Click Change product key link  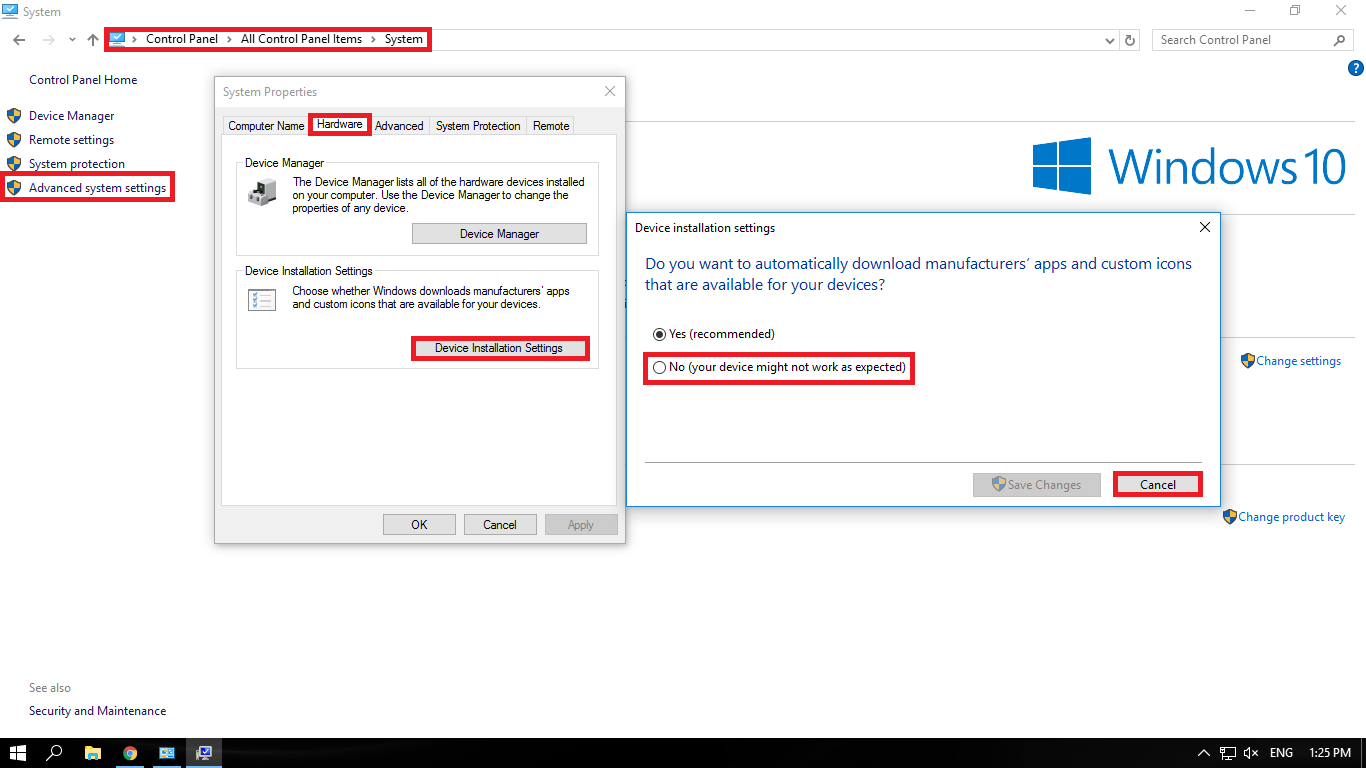[x=1291, y=517]
